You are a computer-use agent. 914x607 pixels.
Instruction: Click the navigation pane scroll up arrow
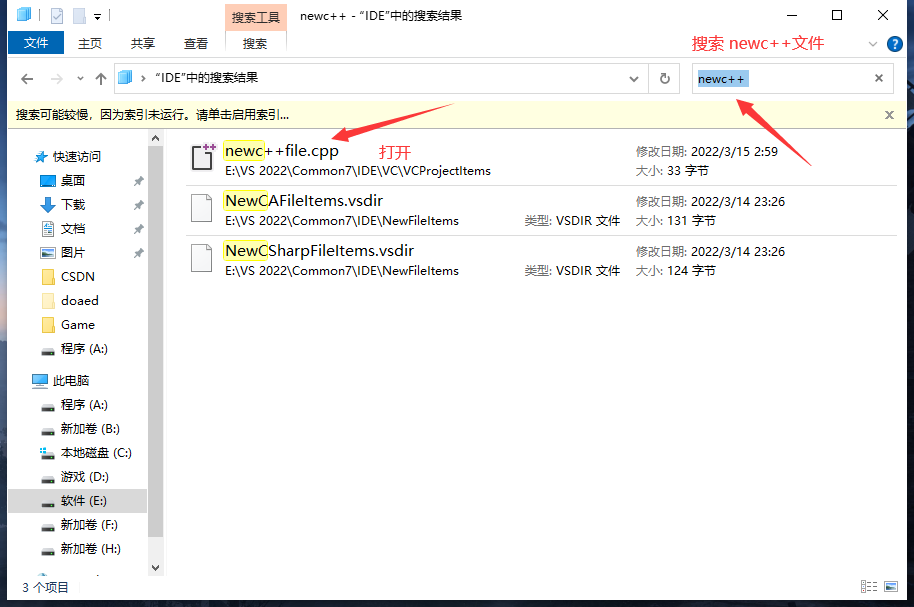click(155, 138)
